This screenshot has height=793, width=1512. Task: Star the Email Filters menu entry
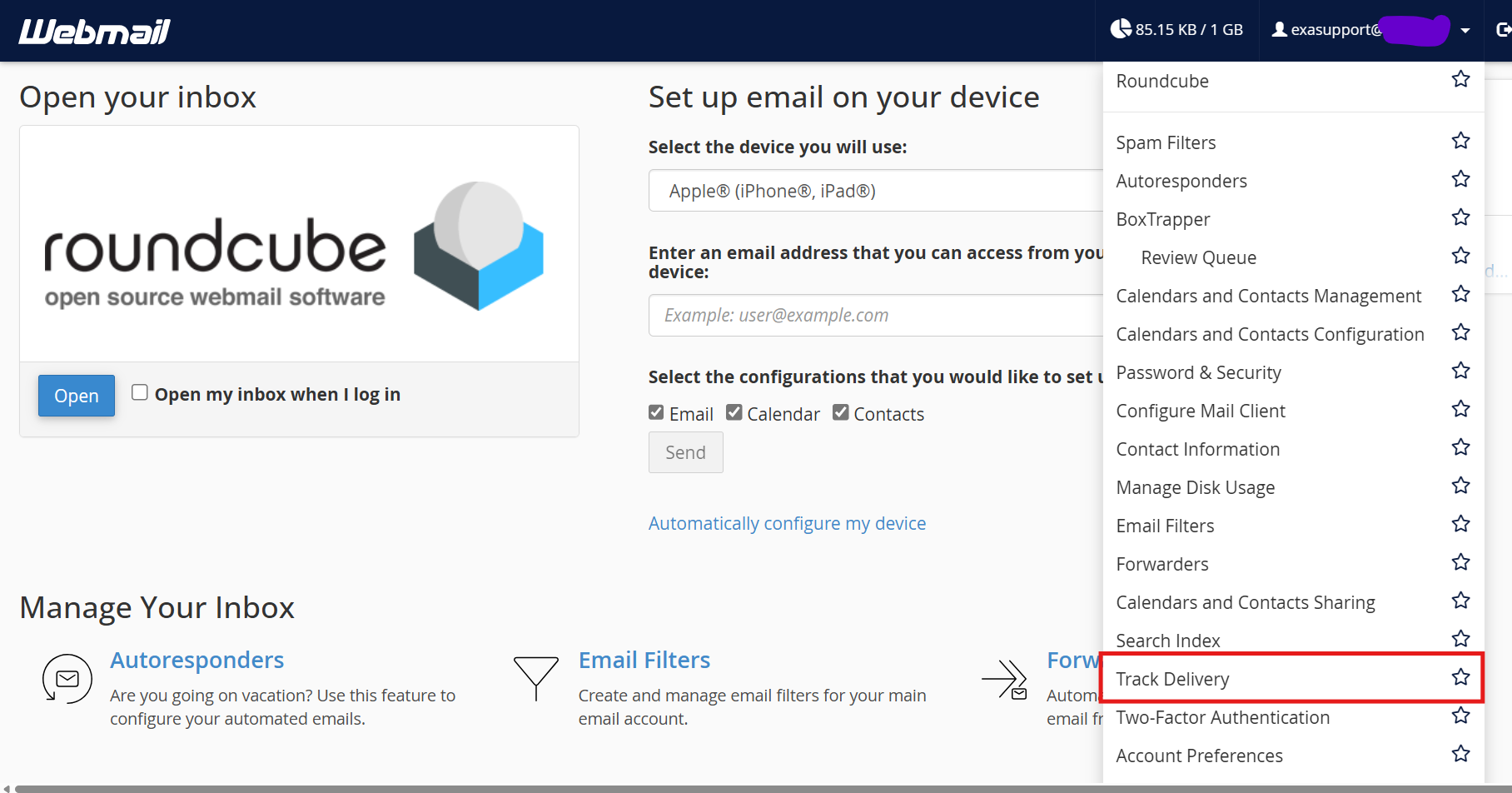1460,524
